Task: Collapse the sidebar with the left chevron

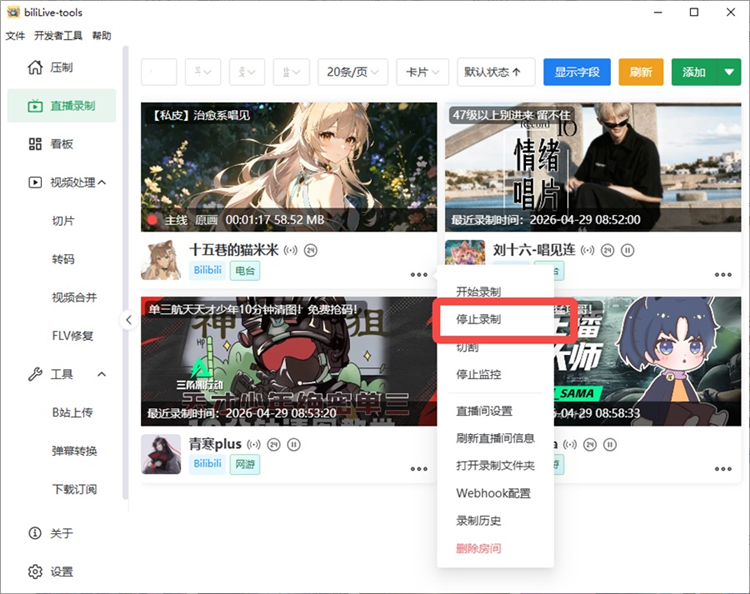Action: point(128,319)
